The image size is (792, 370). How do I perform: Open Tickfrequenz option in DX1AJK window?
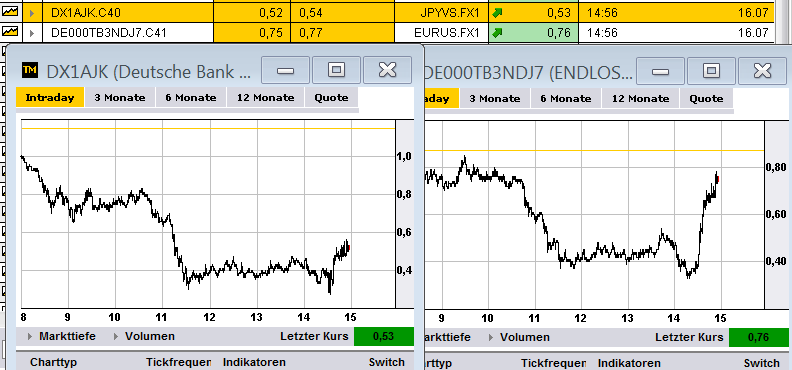point(178,362)
